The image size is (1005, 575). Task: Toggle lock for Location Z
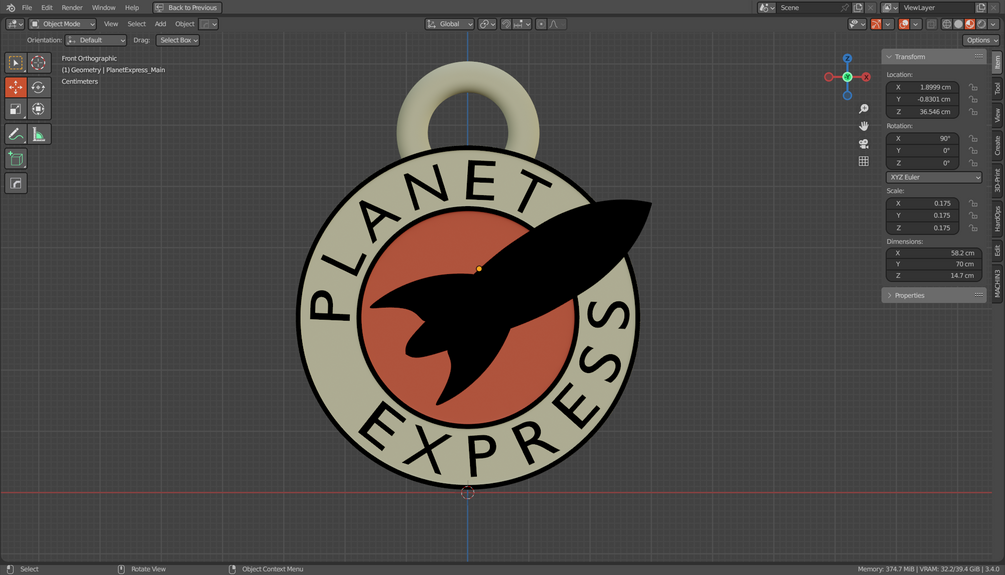pos(973,112)
